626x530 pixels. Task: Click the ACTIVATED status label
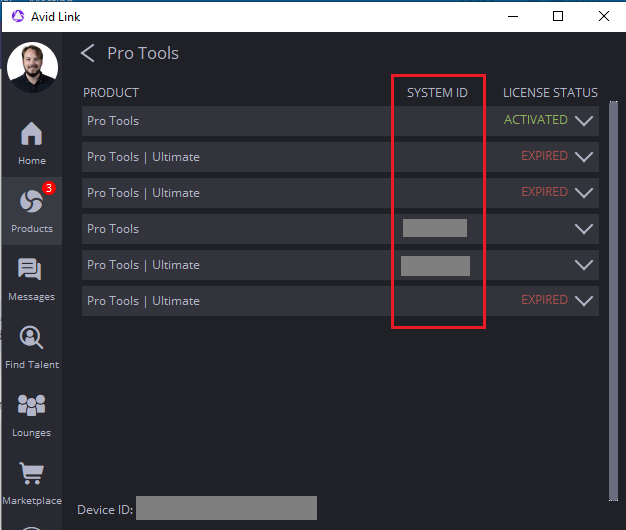[x=536, y=120]
